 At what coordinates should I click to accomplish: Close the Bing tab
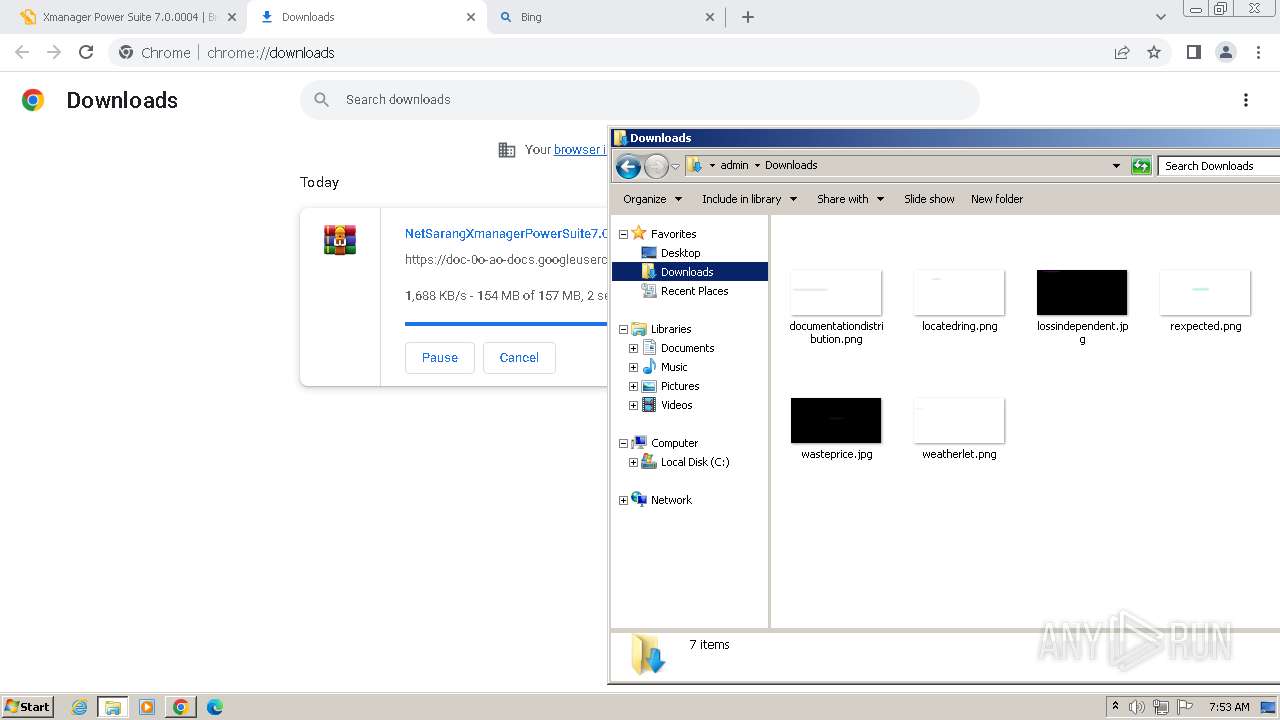[x=710, y=17]
